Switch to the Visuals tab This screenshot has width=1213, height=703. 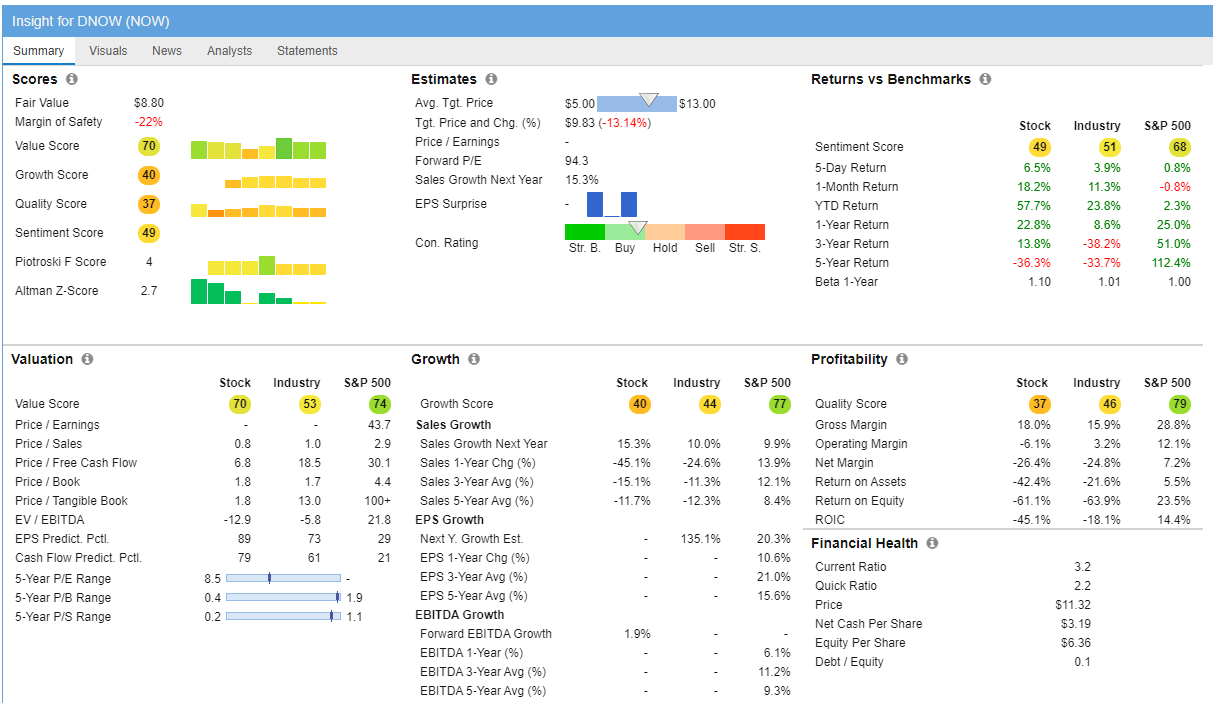[x=108, y=51]
